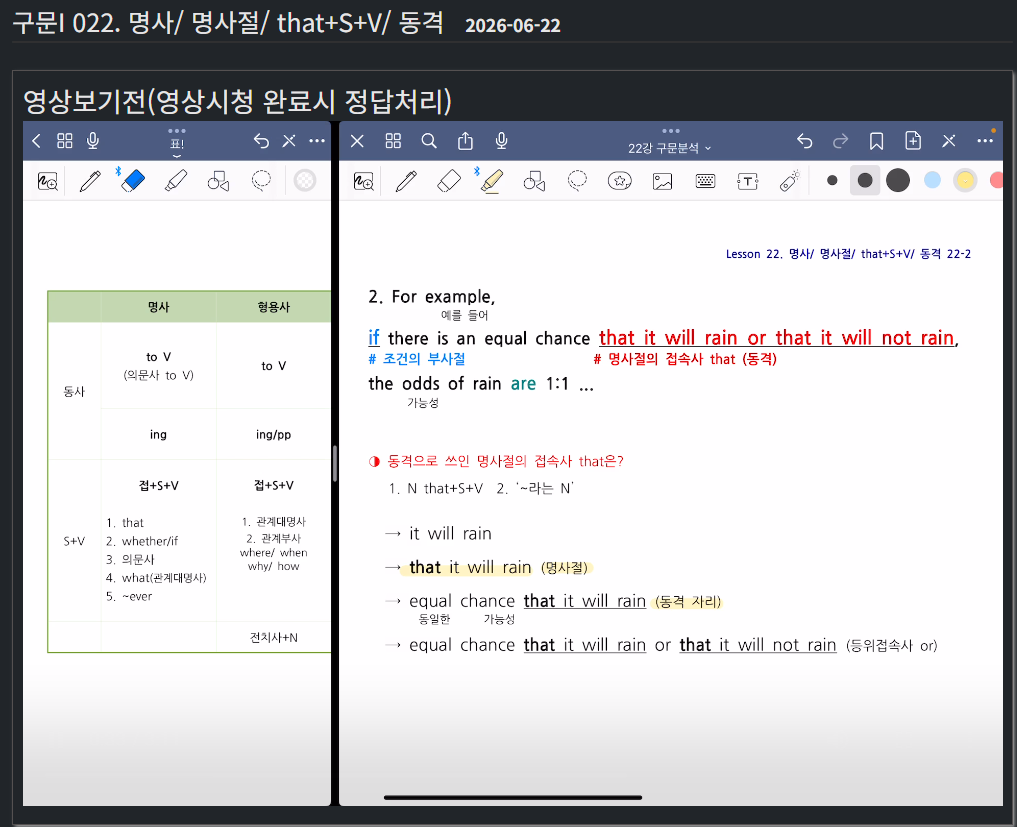Bookmark the current page

pyautogui.click(x=876, y=141)
